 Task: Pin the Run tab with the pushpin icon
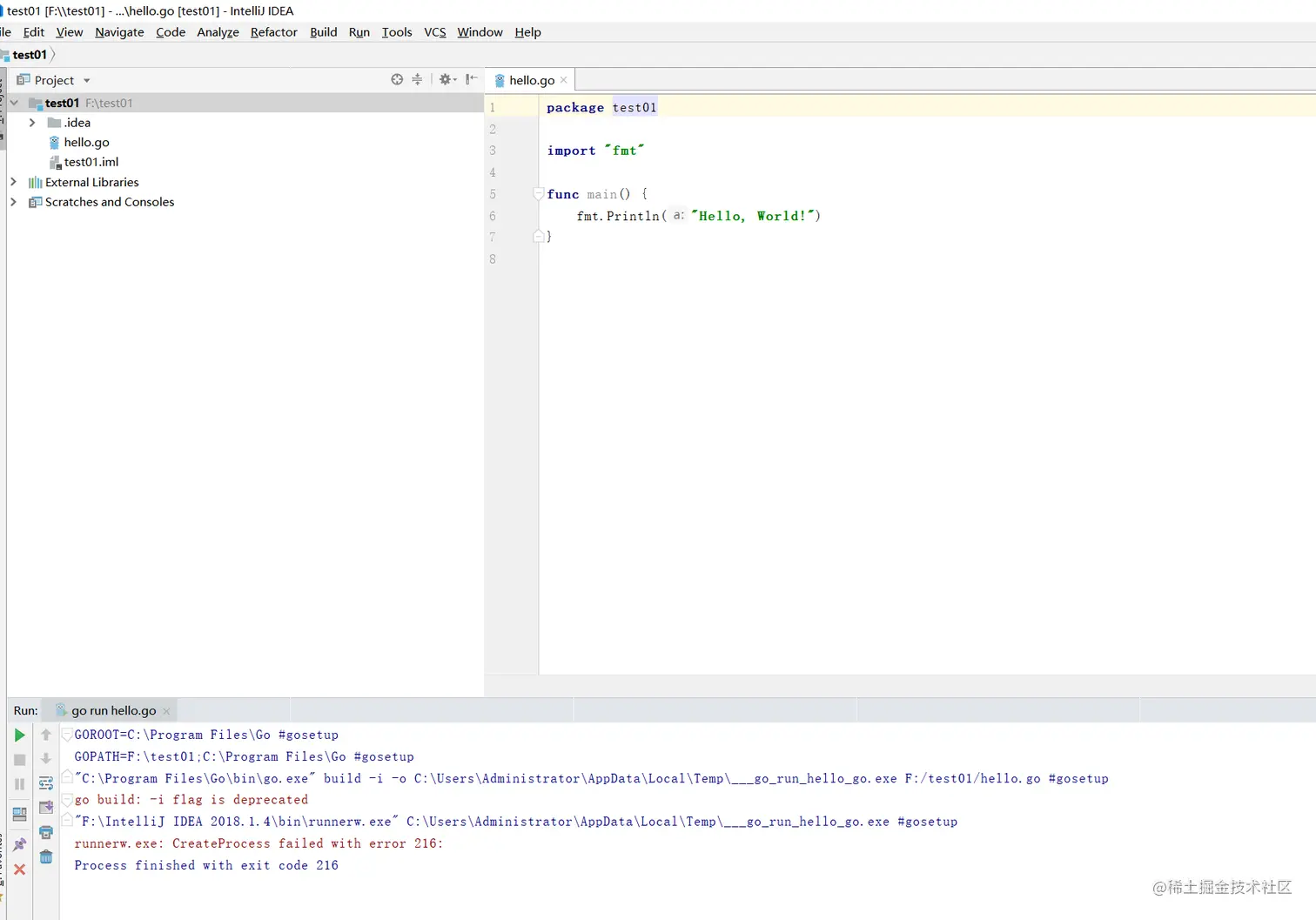(19, 844)
